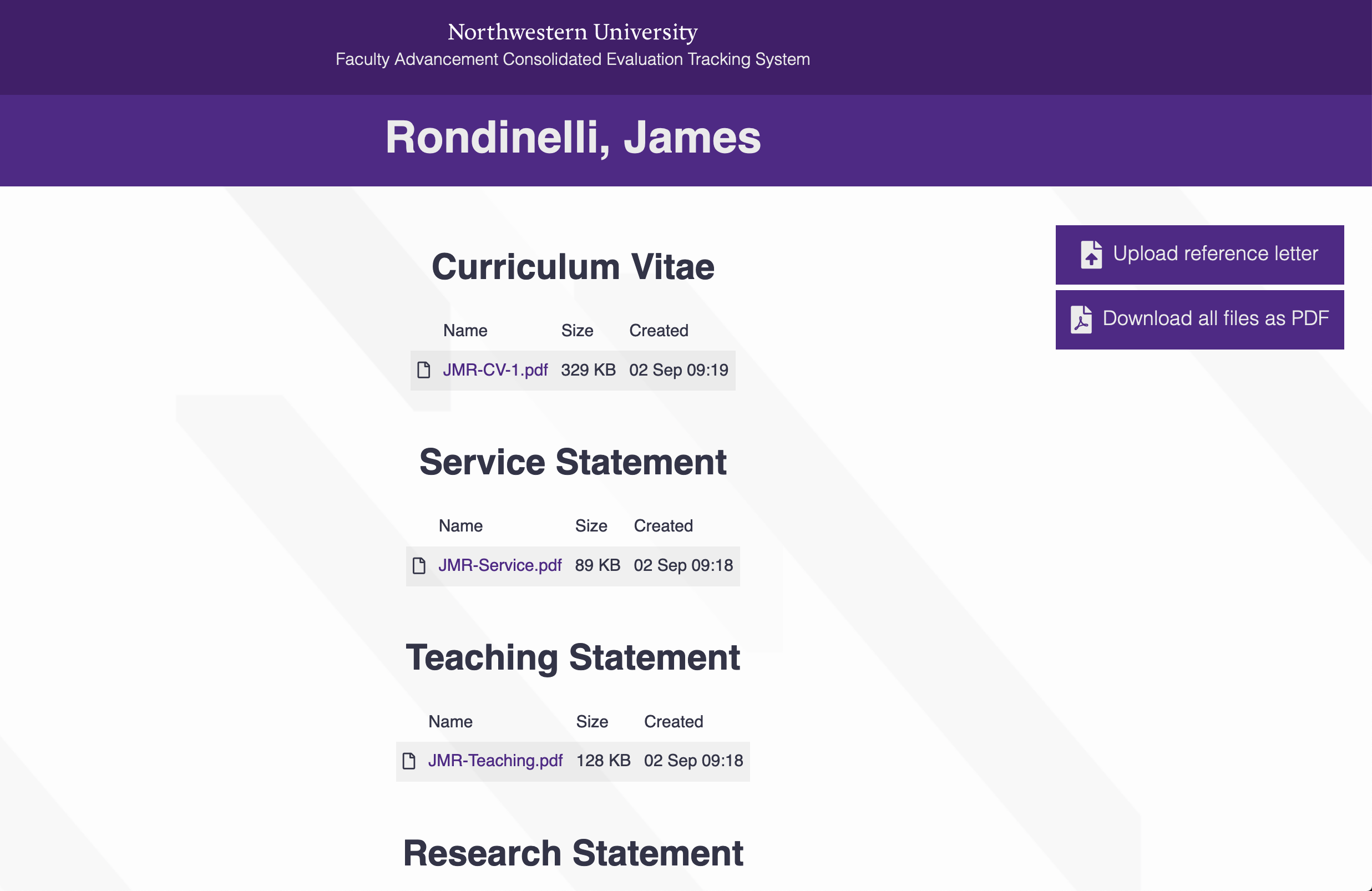Click the upload arrow icon on reference letter button
Screen dimensions: 1372x891
(x=1091, y=254)
